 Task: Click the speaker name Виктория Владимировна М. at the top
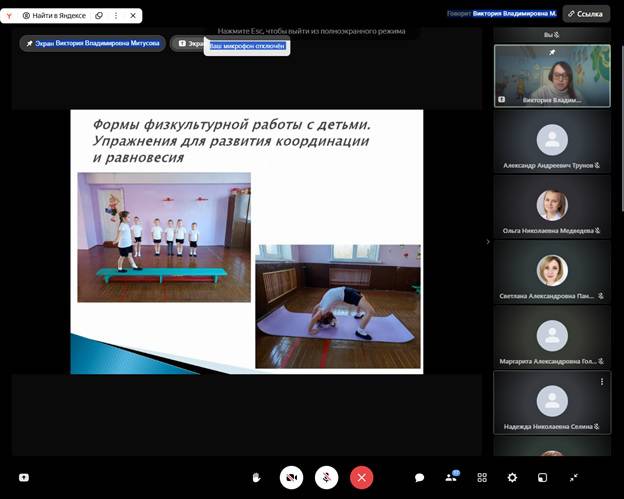tap(514, 14)
